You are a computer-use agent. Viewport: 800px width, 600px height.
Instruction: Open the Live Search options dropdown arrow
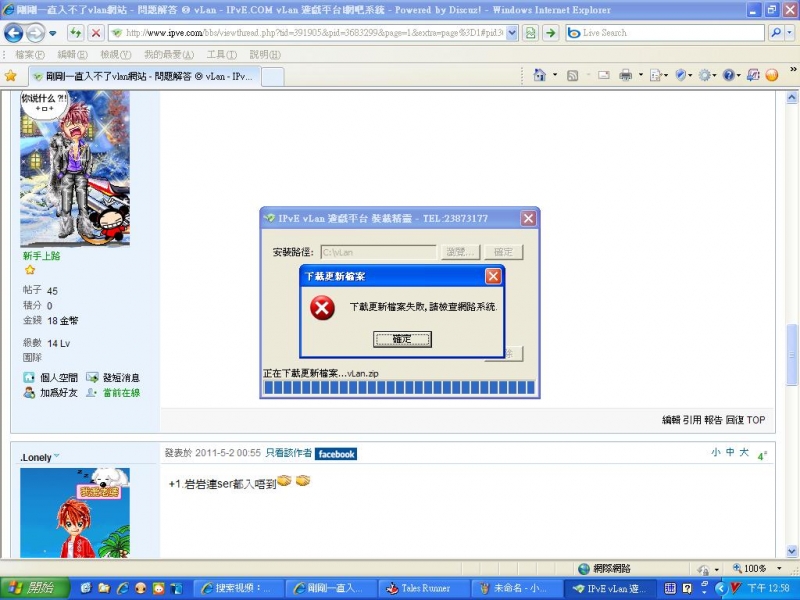point(789,32)
